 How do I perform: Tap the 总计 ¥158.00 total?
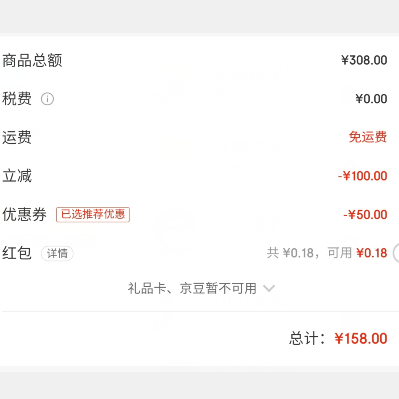(x=338, y=339)
